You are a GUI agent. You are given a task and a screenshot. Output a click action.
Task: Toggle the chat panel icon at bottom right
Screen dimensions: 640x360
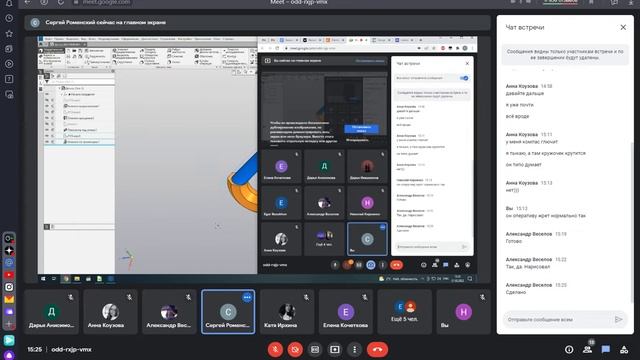coord(606,349)
